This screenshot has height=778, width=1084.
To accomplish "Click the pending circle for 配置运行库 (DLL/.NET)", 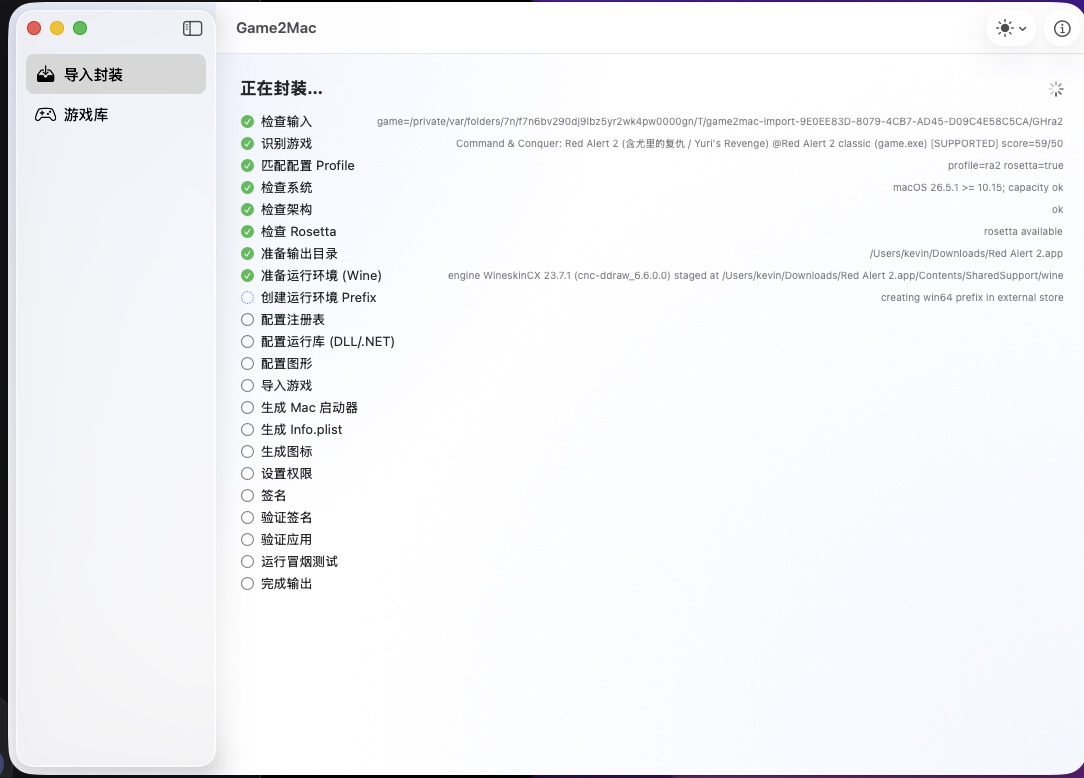I will click(x=247, y=342).
